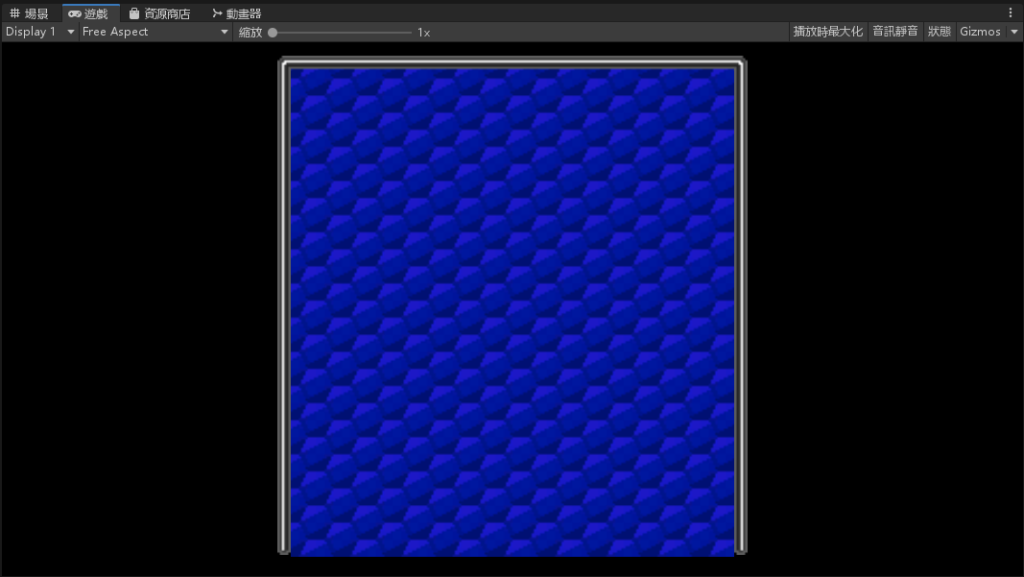The height and width of the screenshot is (577, 1024).
Task: Toggle the Gizmos button
Action: click(979, 32)
